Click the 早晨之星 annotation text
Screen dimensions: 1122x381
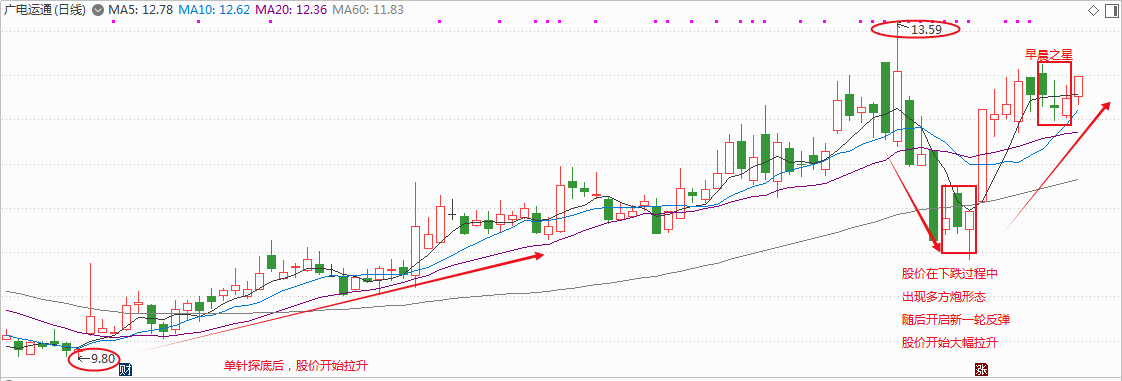[1049, 54]
